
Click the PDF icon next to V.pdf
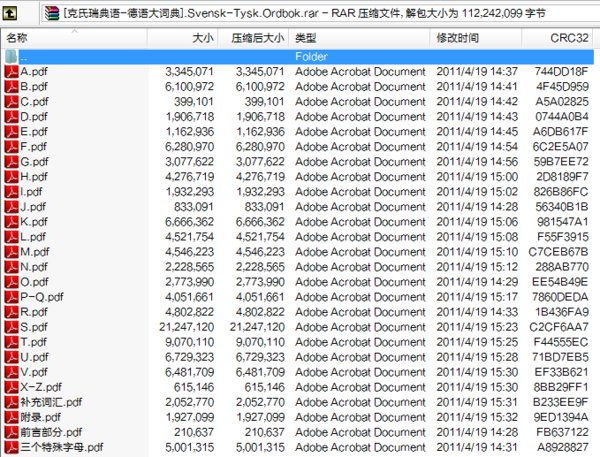tap(11, 372)
